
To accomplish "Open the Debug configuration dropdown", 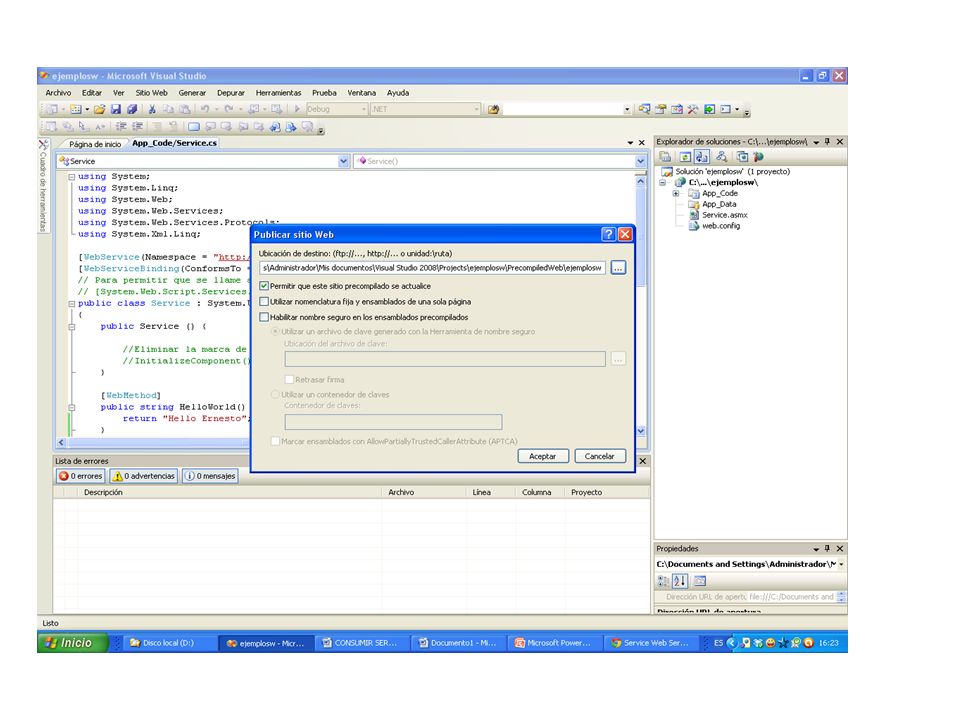I will coord(364,109).
